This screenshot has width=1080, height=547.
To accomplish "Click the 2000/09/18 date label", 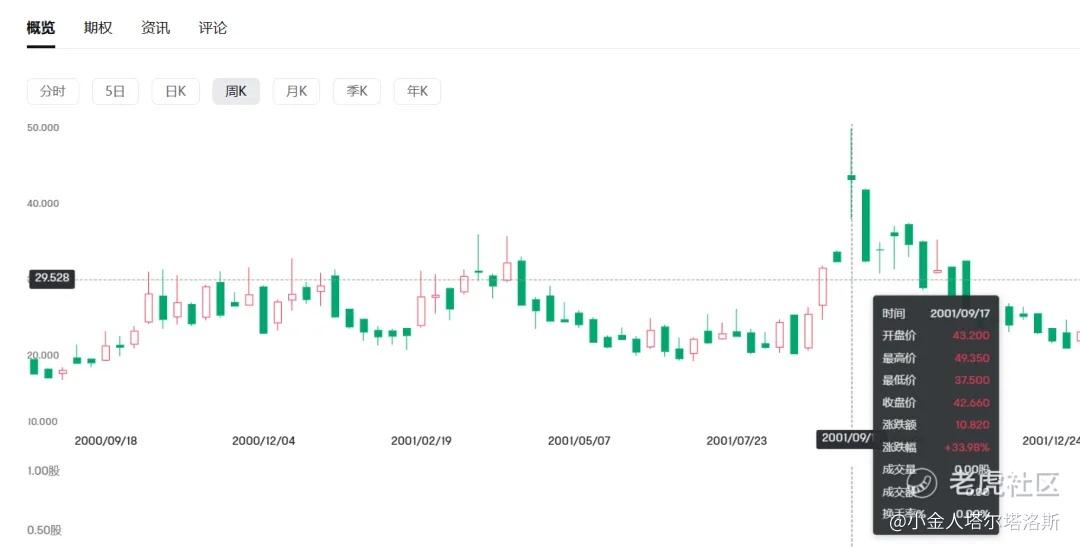I will click(106, 441).
